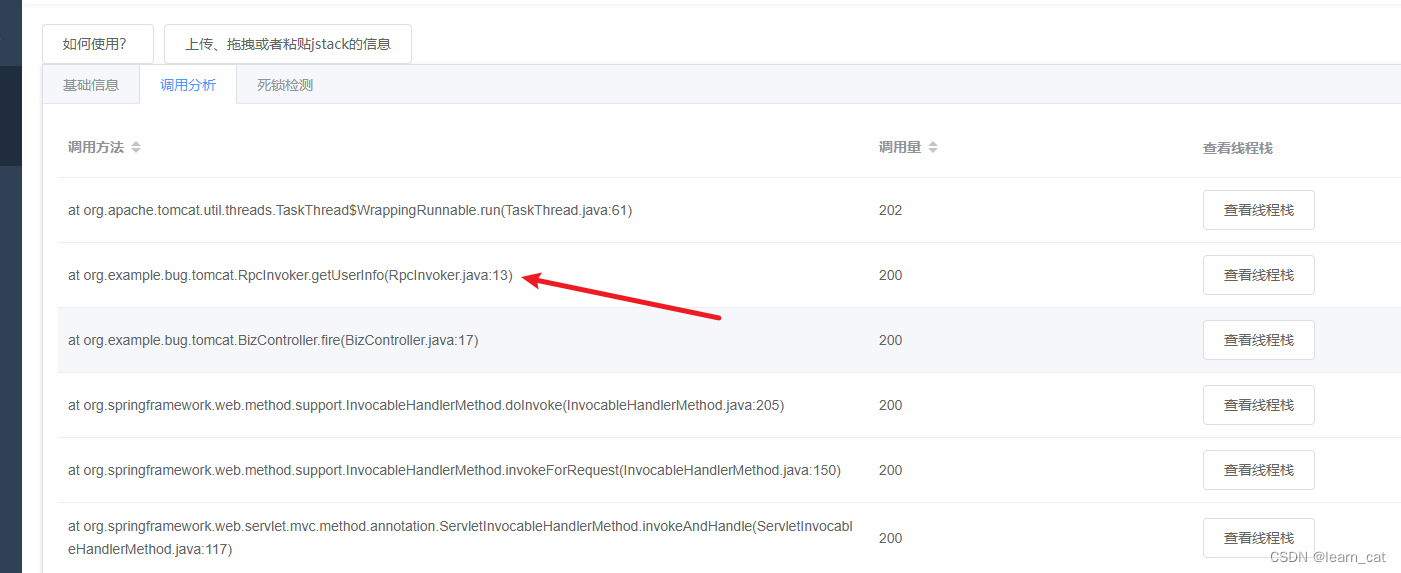1401x573 pixels.
Task: Click the 调用量 column header label
Action: point(900,147)
